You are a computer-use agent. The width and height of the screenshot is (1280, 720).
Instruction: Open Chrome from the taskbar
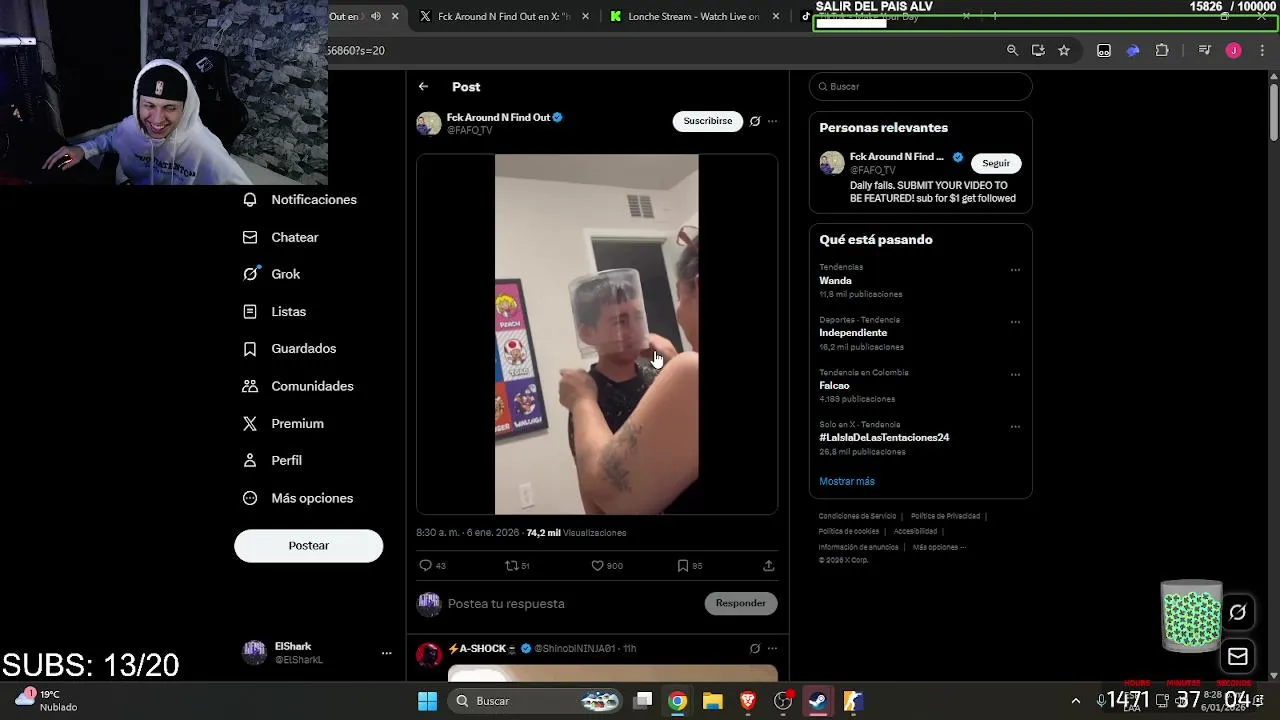pyautogui.click(x=678, y=701)
